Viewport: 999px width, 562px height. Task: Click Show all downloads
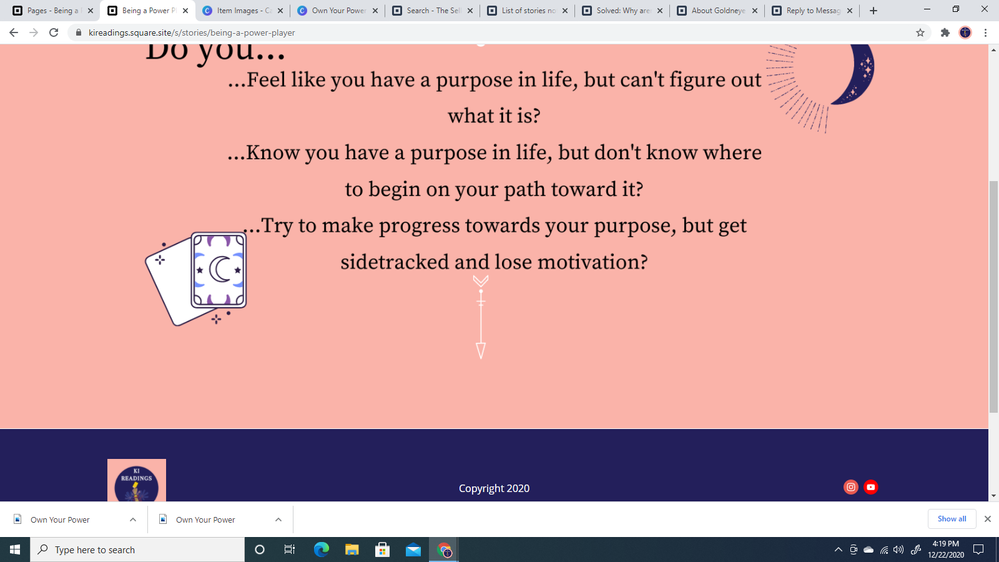951,519
